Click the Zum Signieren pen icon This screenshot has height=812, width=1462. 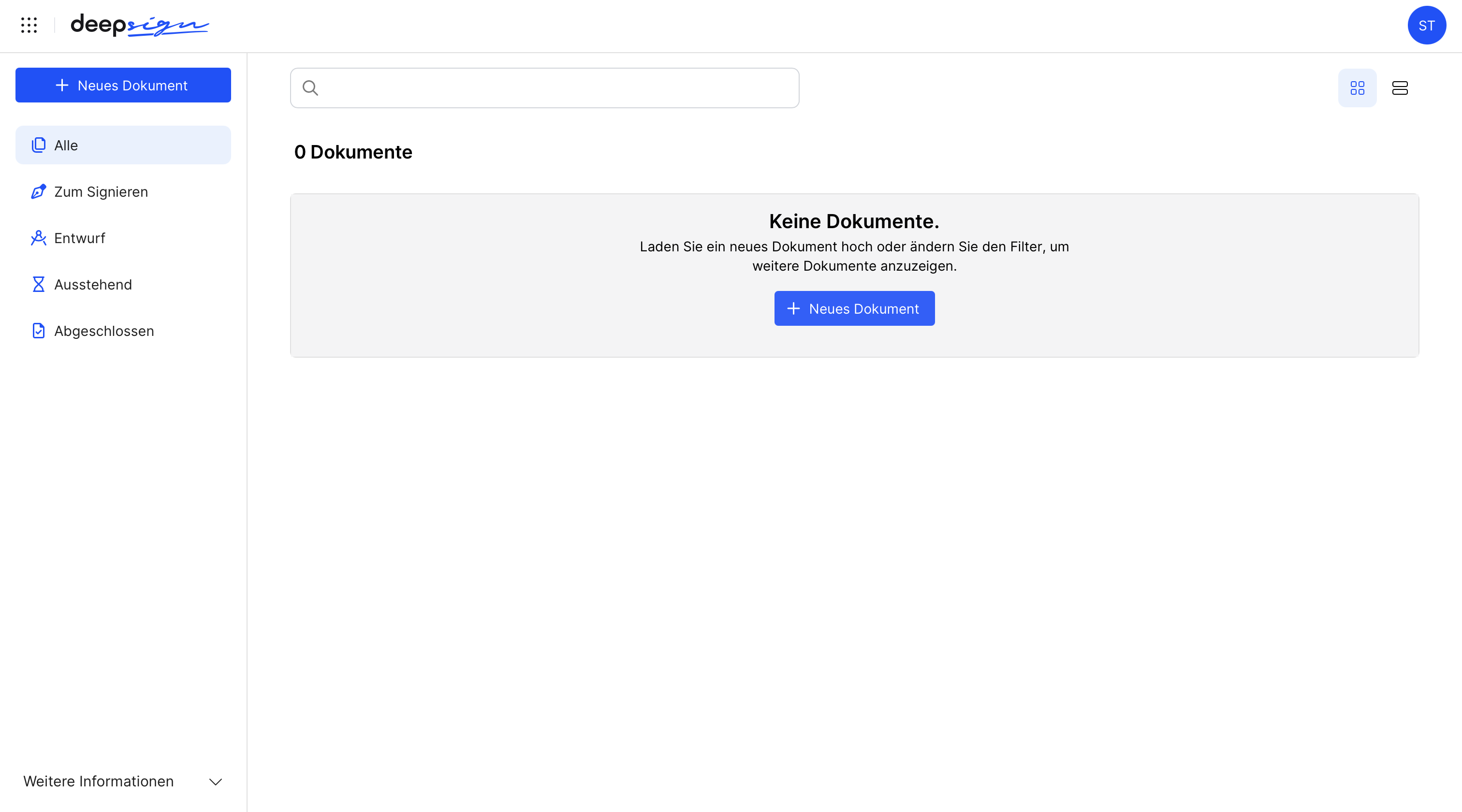(38, 192)
